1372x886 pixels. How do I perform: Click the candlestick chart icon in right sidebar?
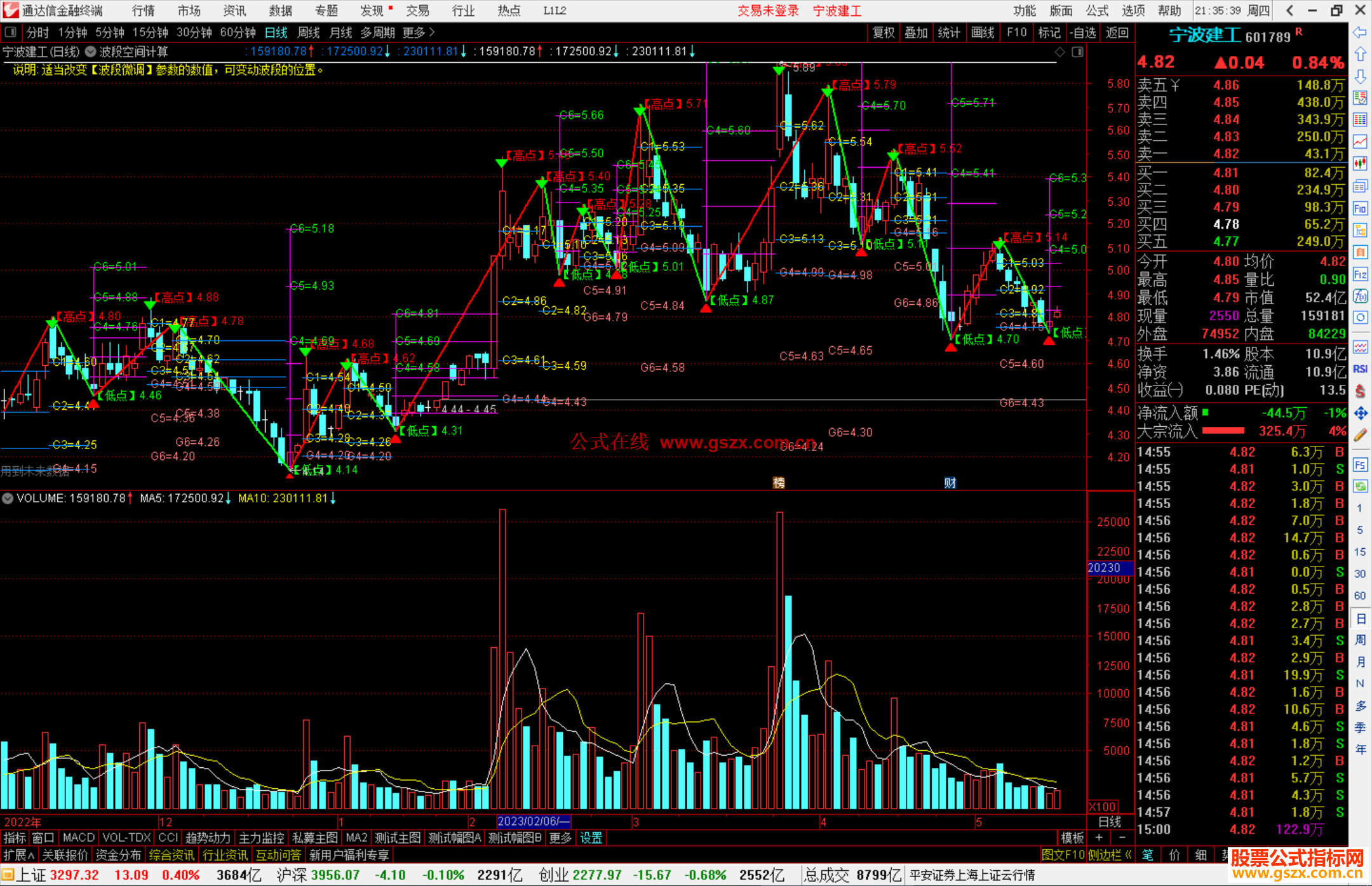1360,163
